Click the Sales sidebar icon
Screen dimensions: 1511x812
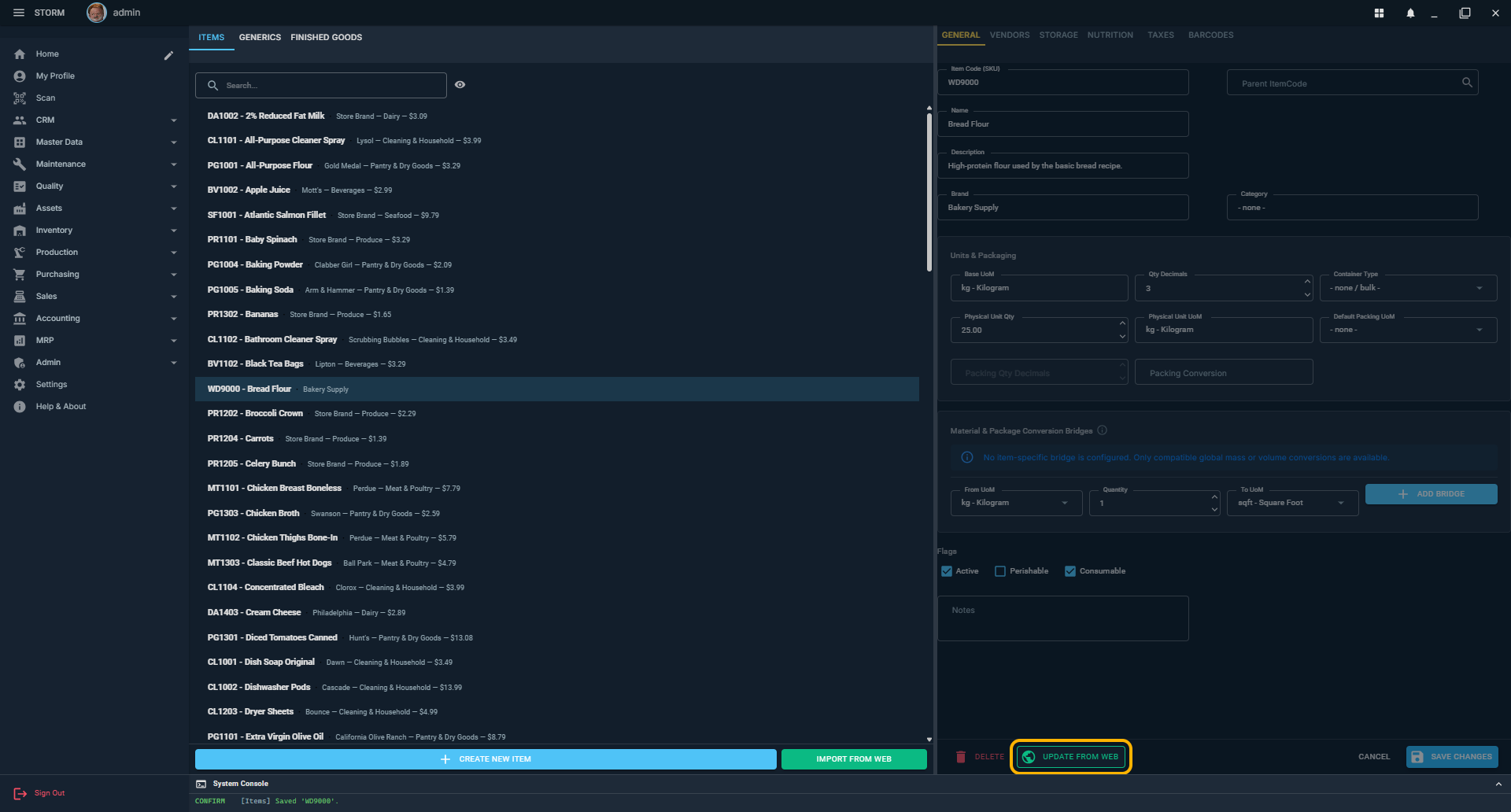pos(20,297)
